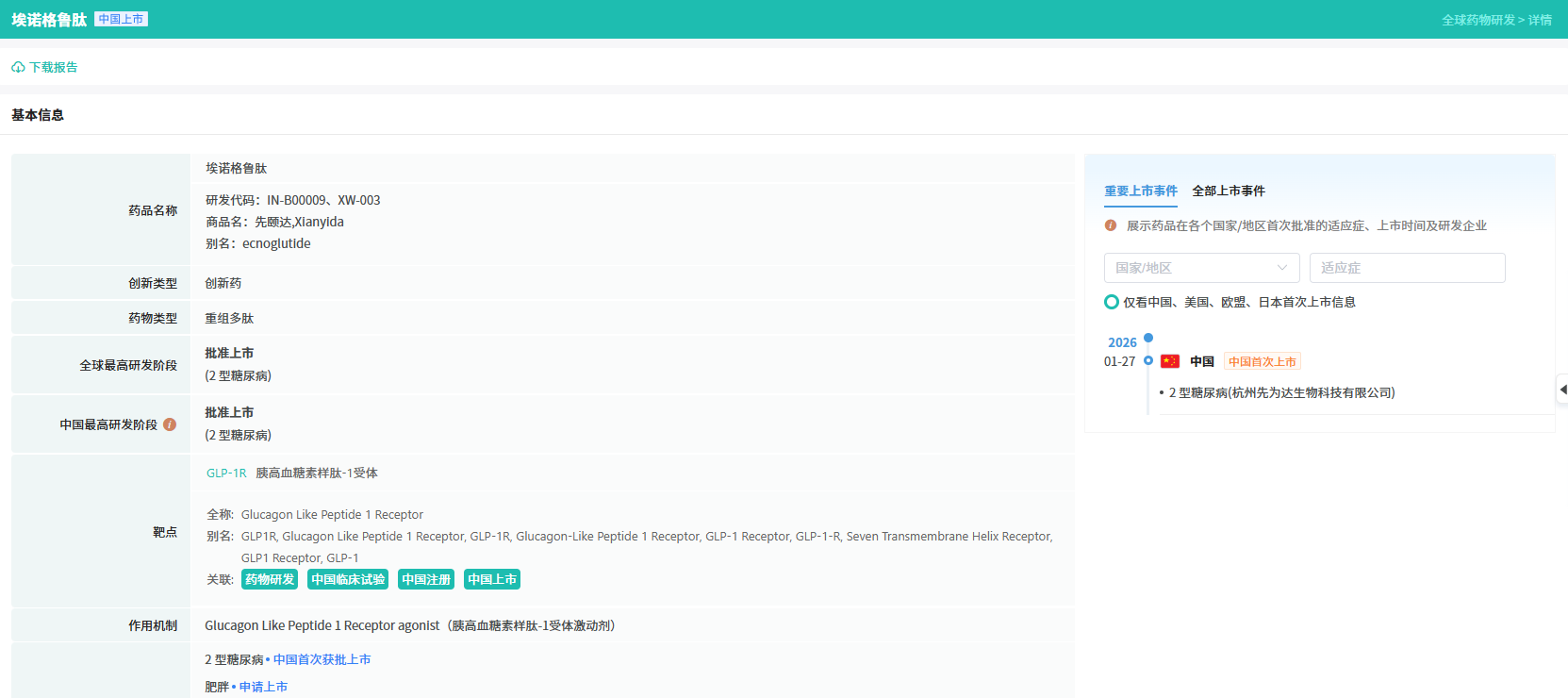
Task: Click 下载报告 link
Action: [54, 68]
